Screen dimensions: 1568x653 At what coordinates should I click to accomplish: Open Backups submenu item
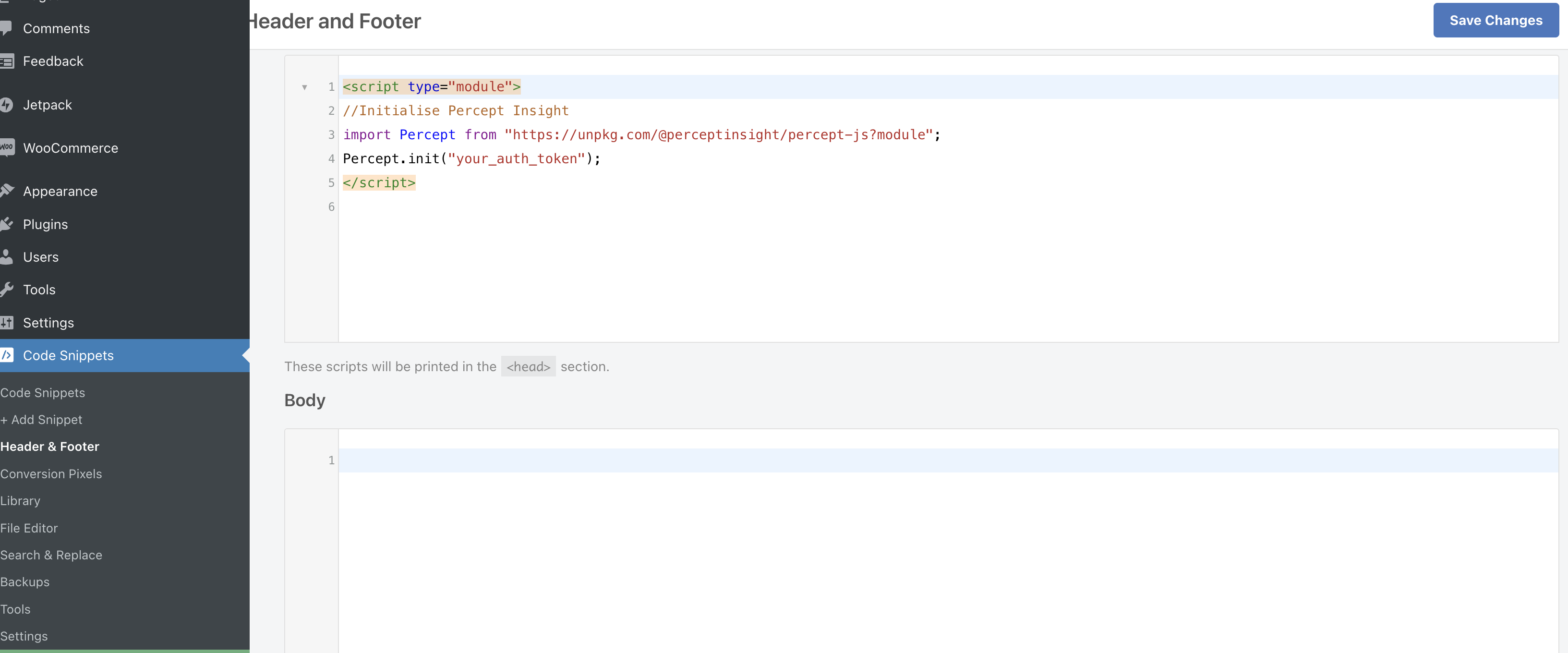25,582
